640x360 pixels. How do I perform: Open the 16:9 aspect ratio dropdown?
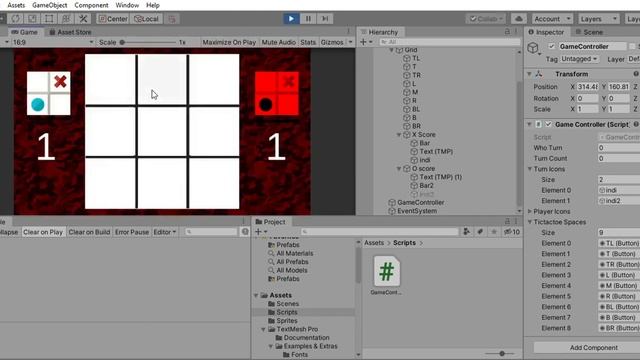point(52,42)
